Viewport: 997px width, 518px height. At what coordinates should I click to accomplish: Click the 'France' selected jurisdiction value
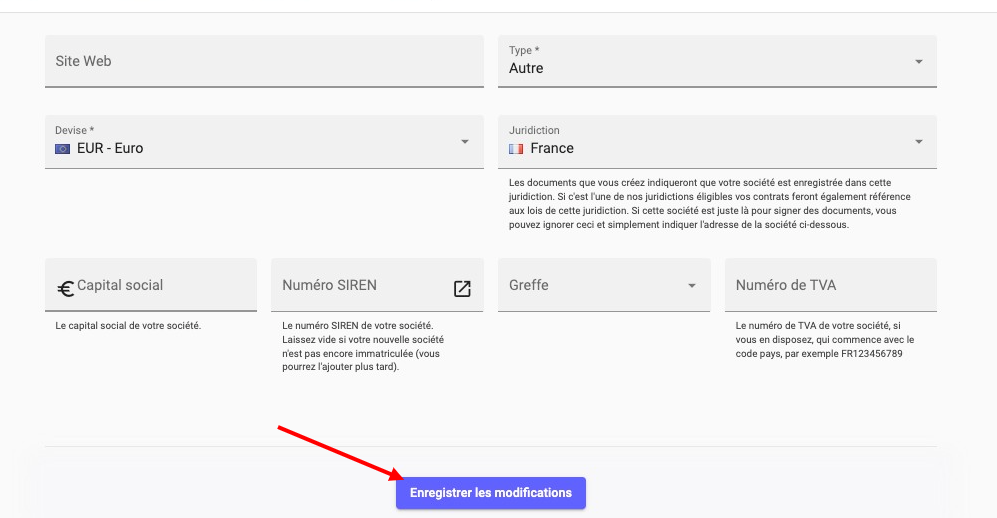(x=552, y=149)
